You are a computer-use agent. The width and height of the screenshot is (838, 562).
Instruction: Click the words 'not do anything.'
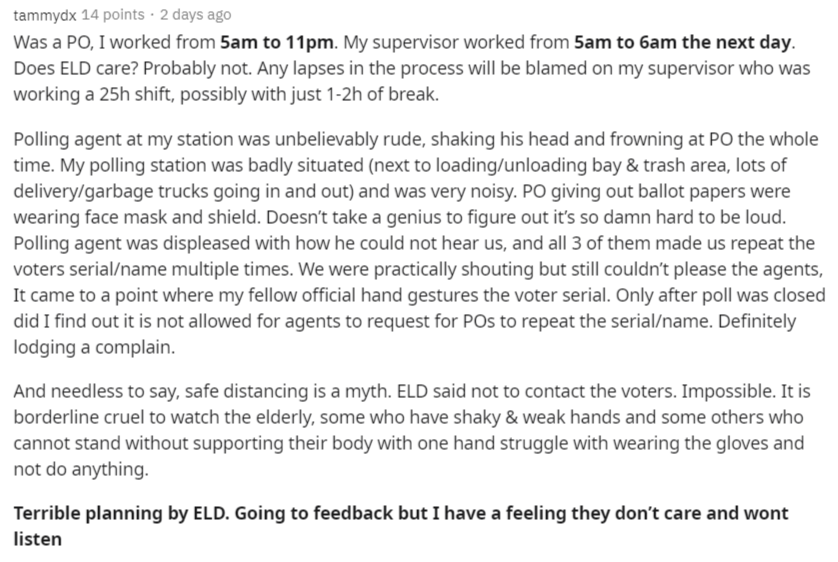click(x=81, y=469)
